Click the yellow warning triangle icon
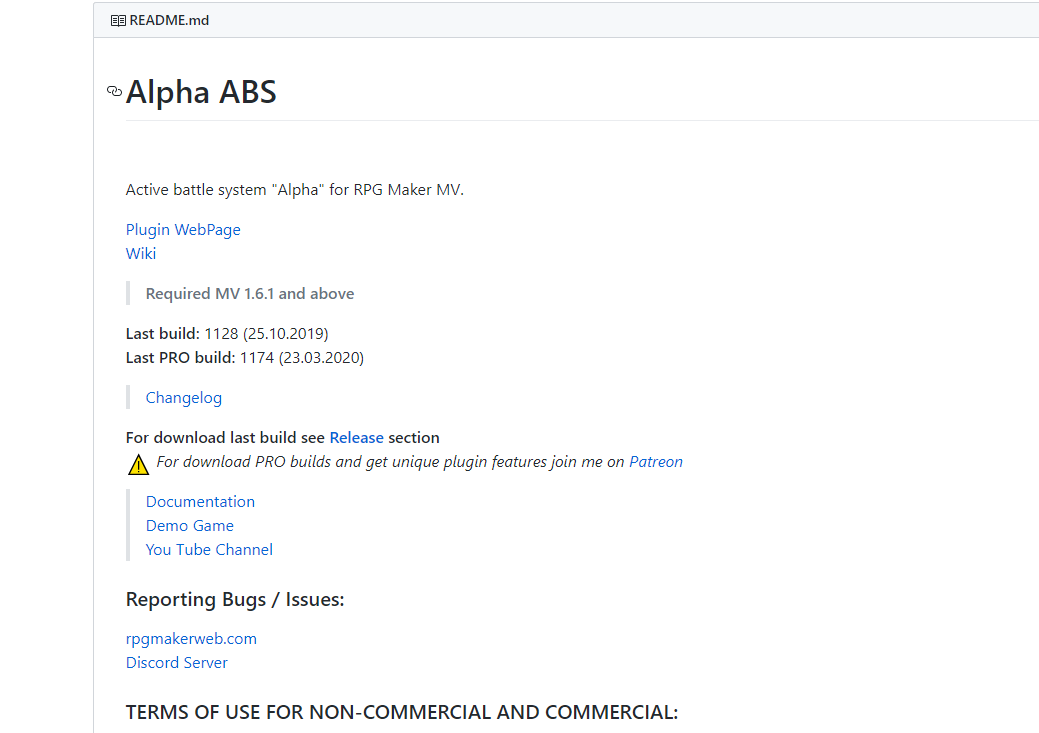This screenshot has height=733, width=1039. click(138, 464)
